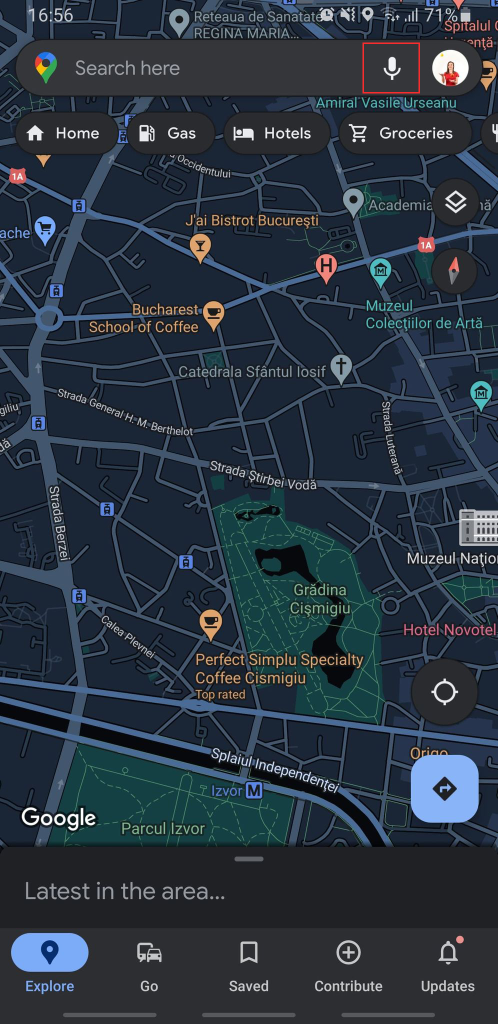Click in the Search here field
Screen dimensions: 498x1024
click(x=215, y=68)
